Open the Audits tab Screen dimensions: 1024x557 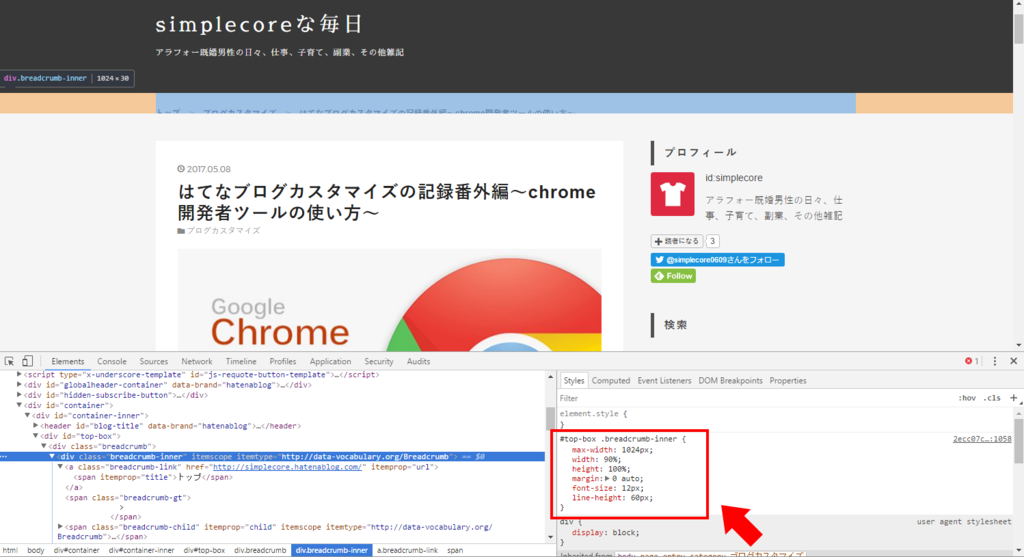click(418, 361)
